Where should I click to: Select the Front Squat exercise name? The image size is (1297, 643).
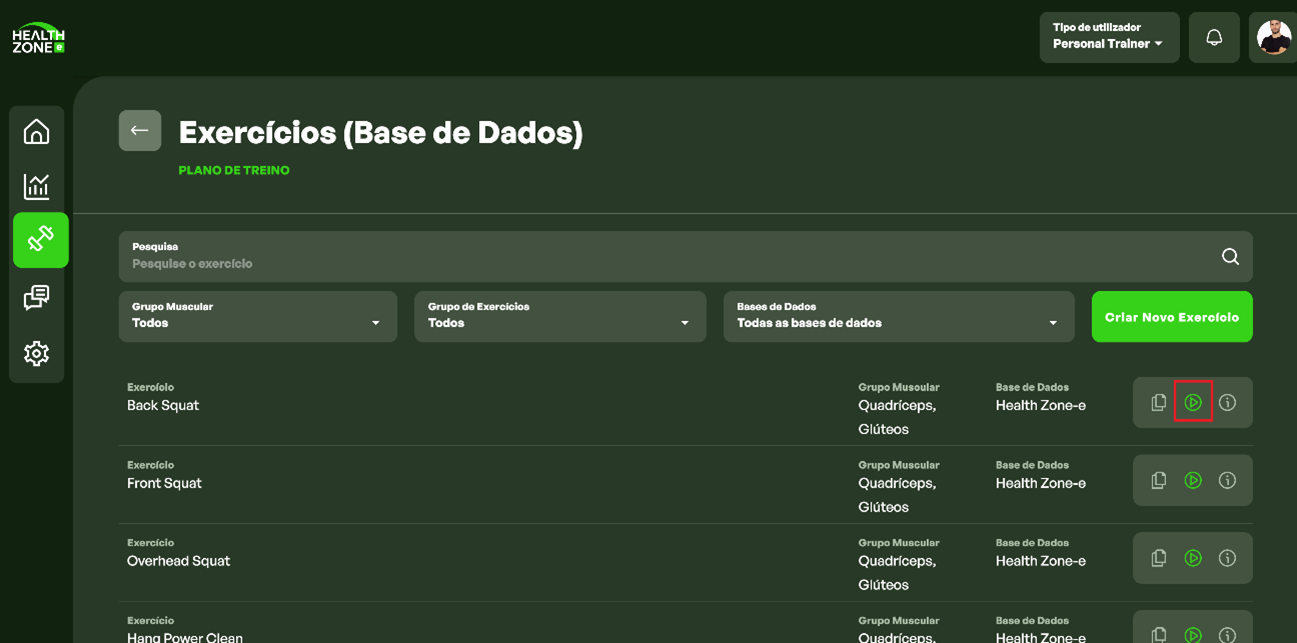pyautogui.click(x=164, y=483)
